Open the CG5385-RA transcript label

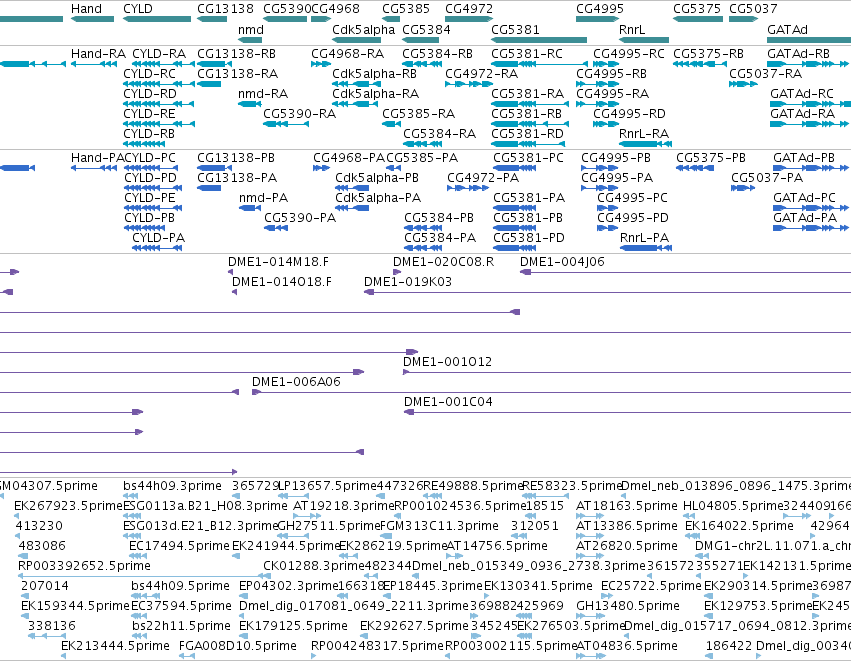(418, 114)
